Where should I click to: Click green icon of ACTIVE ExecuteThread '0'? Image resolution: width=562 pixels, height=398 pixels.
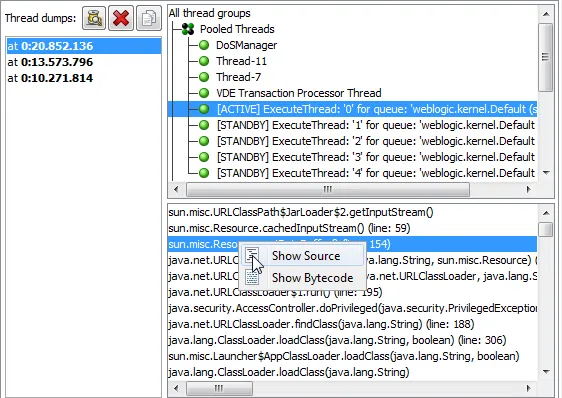(204, 109)
